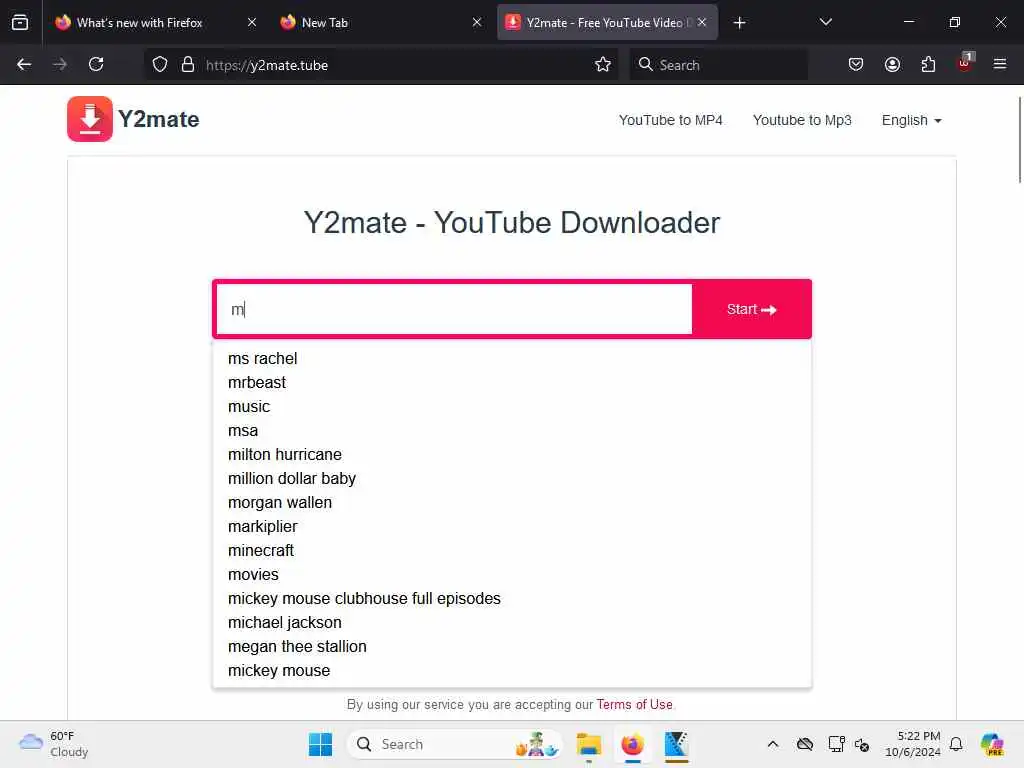Reload the current page
The height and width of the screenshot is (768, 1024).
pos(96,64)
